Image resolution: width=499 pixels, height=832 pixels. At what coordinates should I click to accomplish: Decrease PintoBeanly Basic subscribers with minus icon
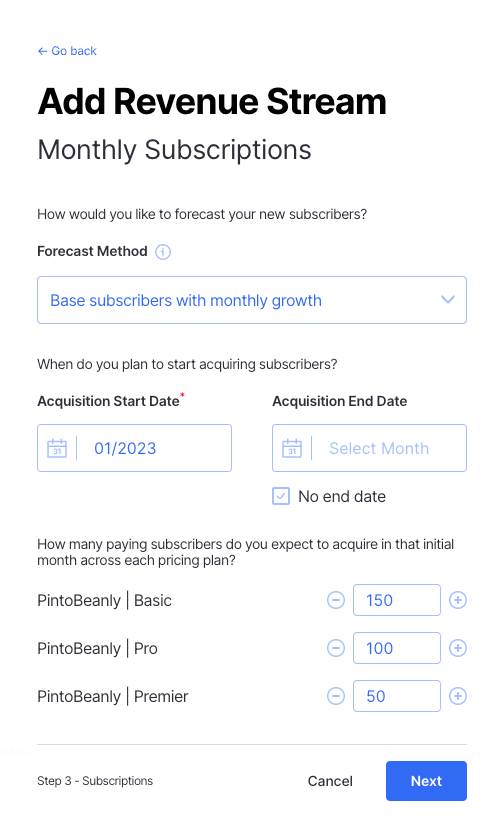pyautogui.click(x=335, y=600)
